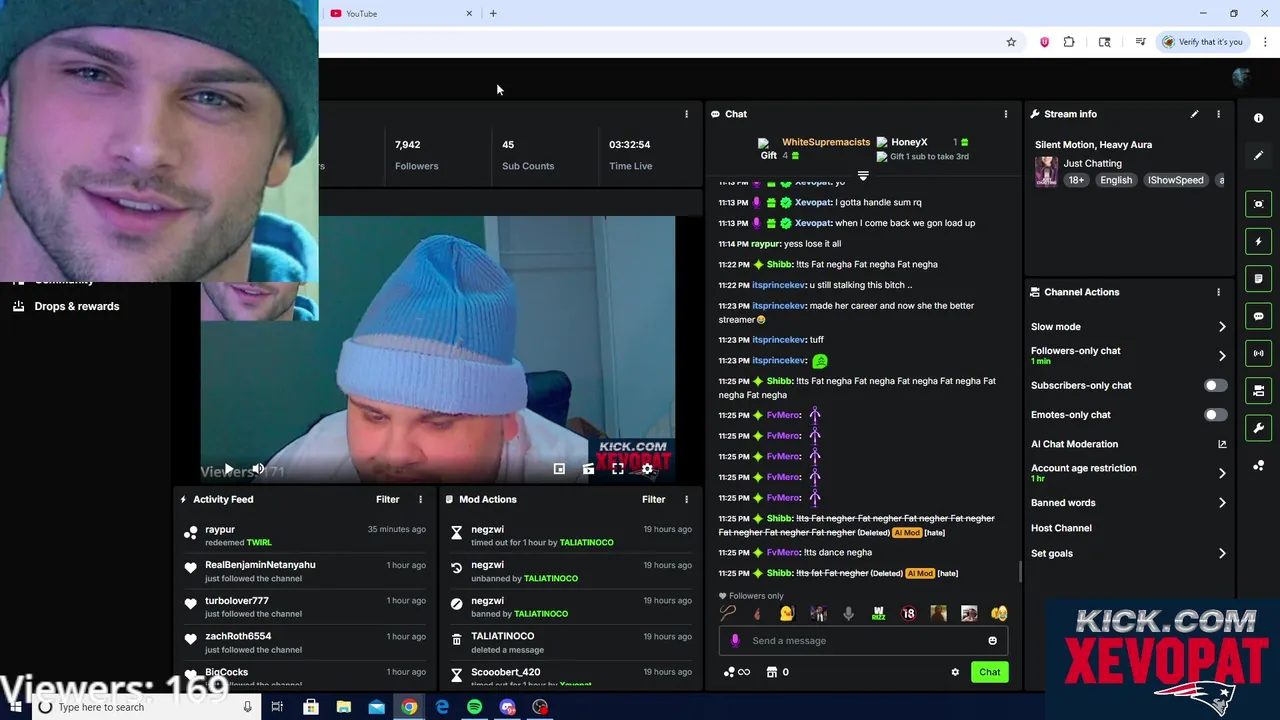The image size is (1280, 720).
Task: Click Verify that it's you profile button
Action: coord(1202,42)
